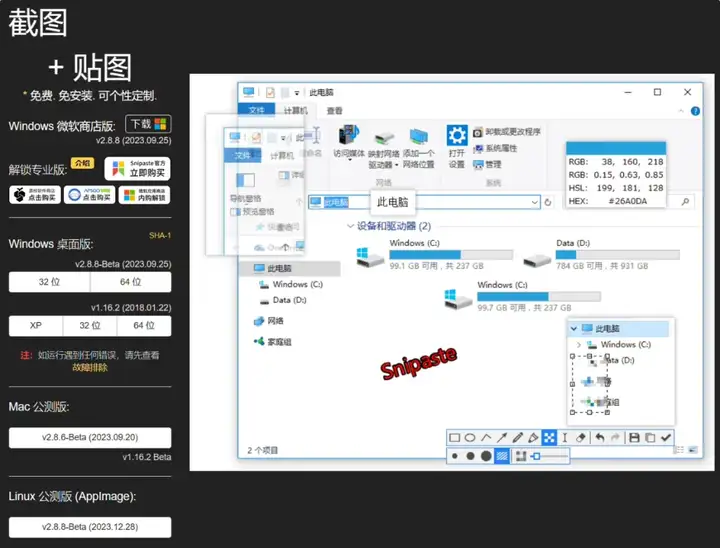Image resolution: width=720 pixels, height=548 pixels.
Task: Select the ellipse drawing tool
Action: (x=470, y=438)
